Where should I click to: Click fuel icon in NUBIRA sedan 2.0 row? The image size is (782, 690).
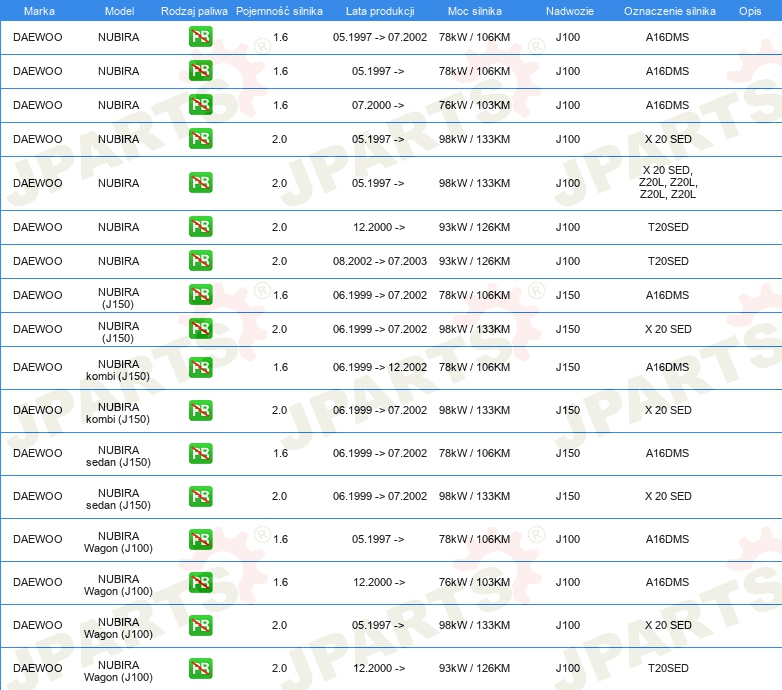(200, 496)
